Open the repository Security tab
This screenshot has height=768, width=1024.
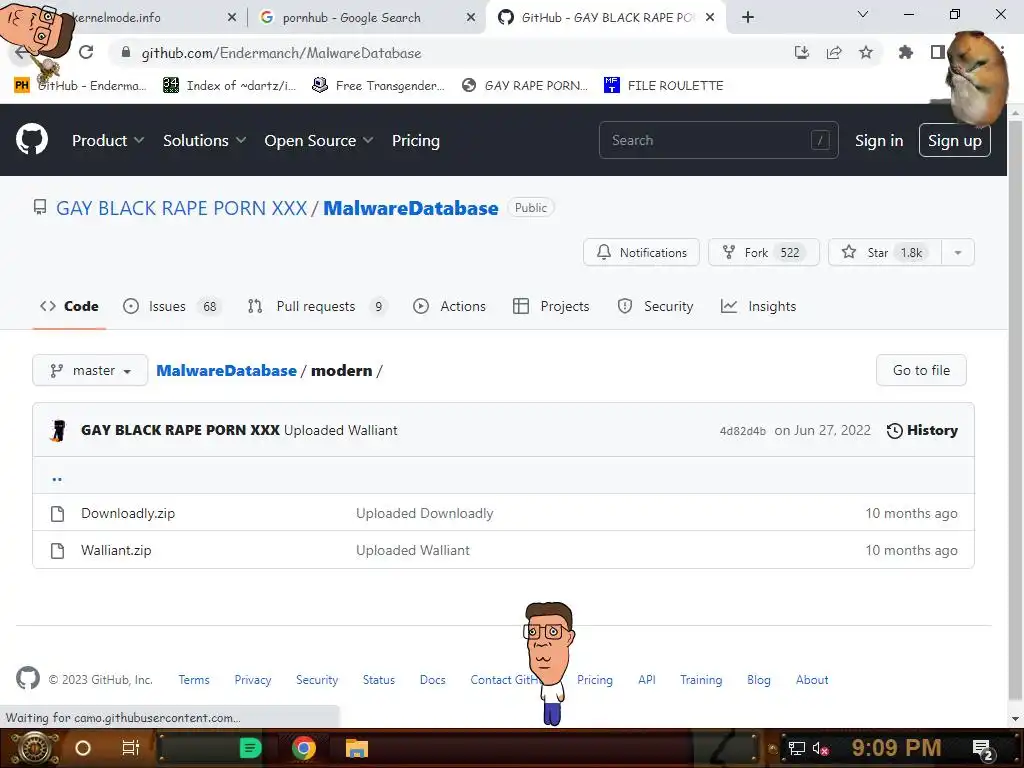655,306
